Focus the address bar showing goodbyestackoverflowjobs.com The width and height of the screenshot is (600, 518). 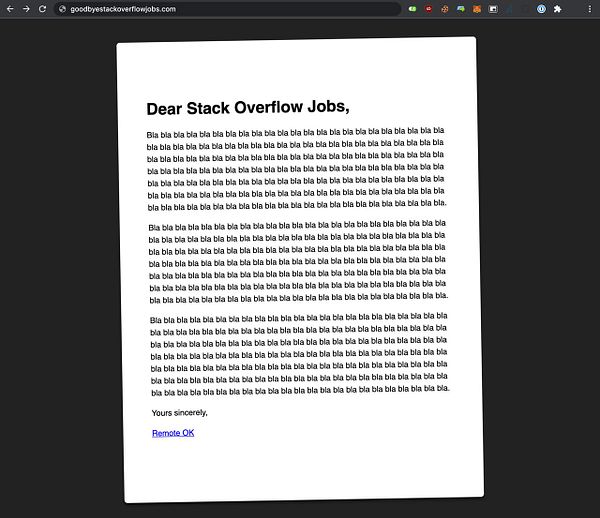click(x=228, y=9)
